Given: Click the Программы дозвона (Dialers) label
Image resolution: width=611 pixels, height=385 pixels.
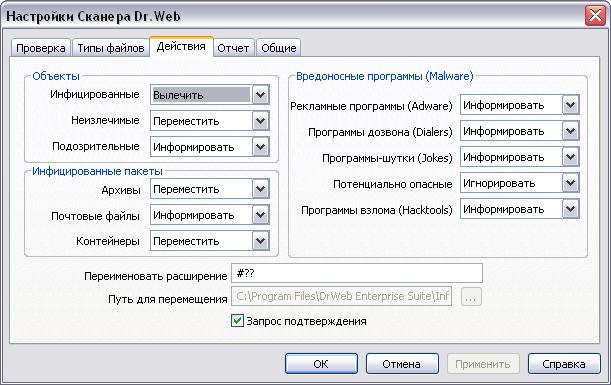Looking at the screenshot, I should point(380,132).
